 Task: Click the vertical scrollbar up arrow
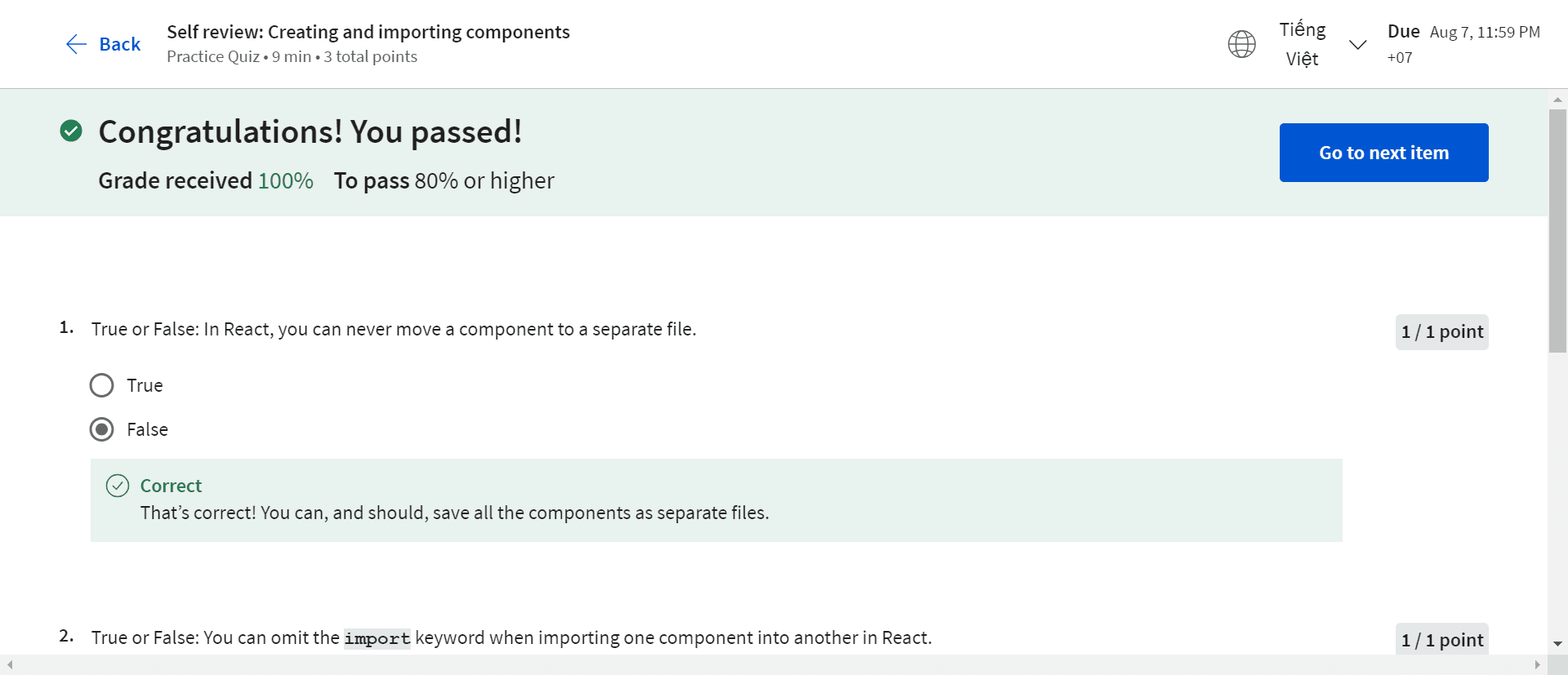click(x=1557, y=99)
